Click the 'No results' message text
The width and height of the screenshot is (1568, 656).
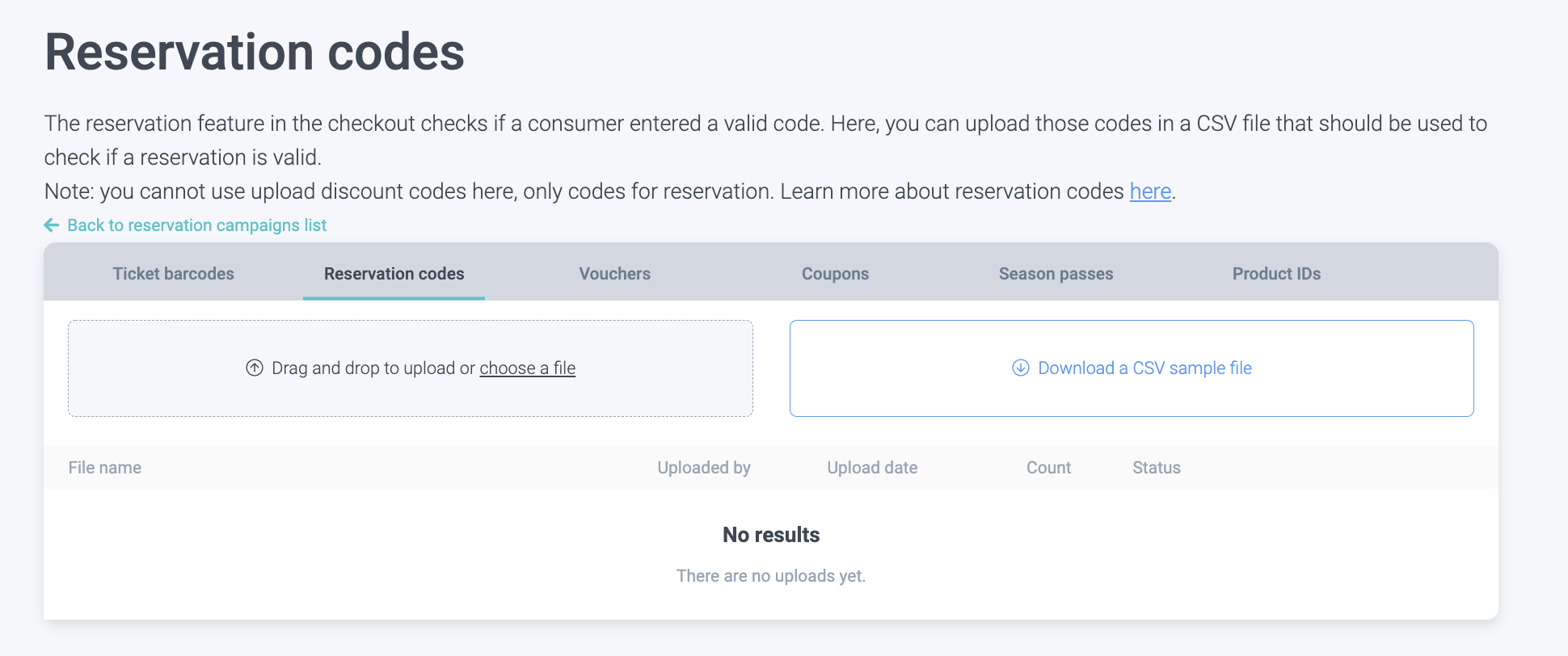coord(771,535)
